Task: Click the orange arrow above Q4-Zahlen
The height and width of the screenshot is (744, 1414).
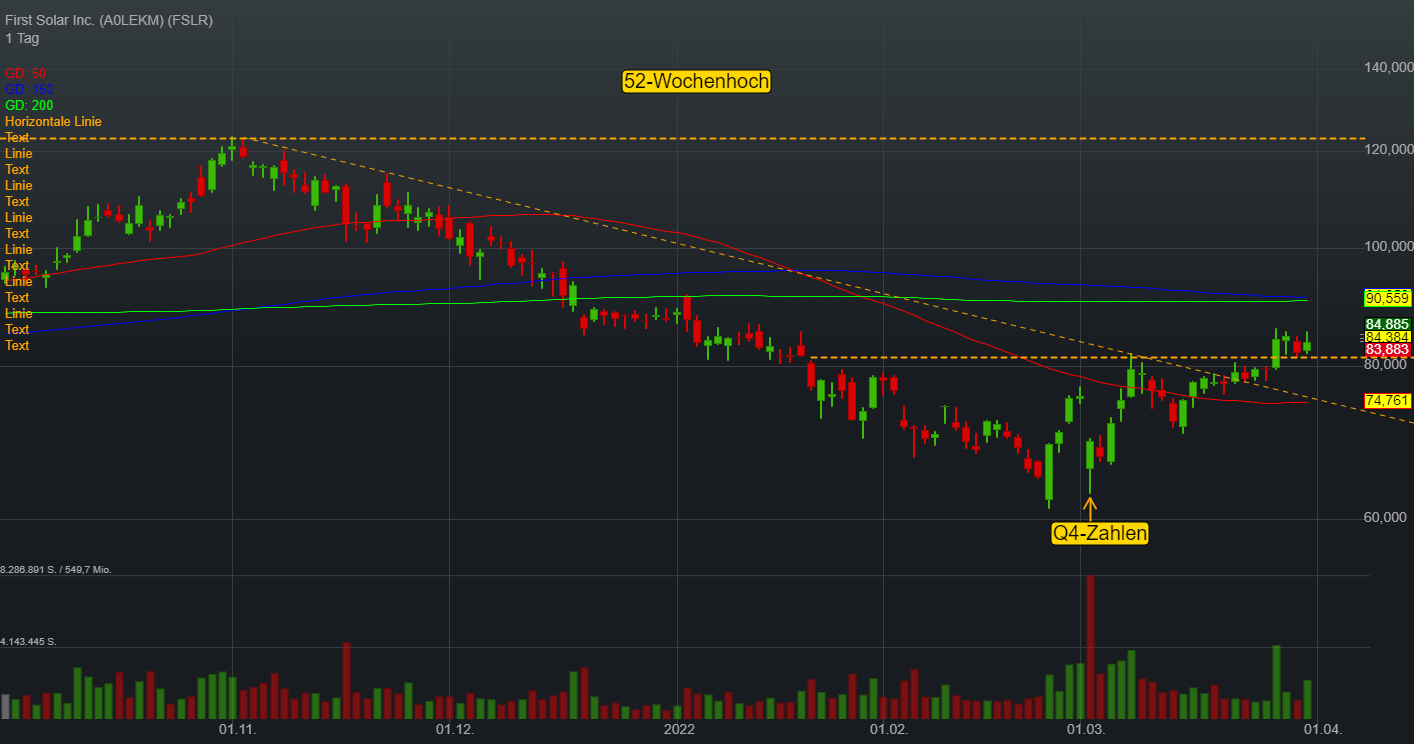Action: tap(1090, 507)
